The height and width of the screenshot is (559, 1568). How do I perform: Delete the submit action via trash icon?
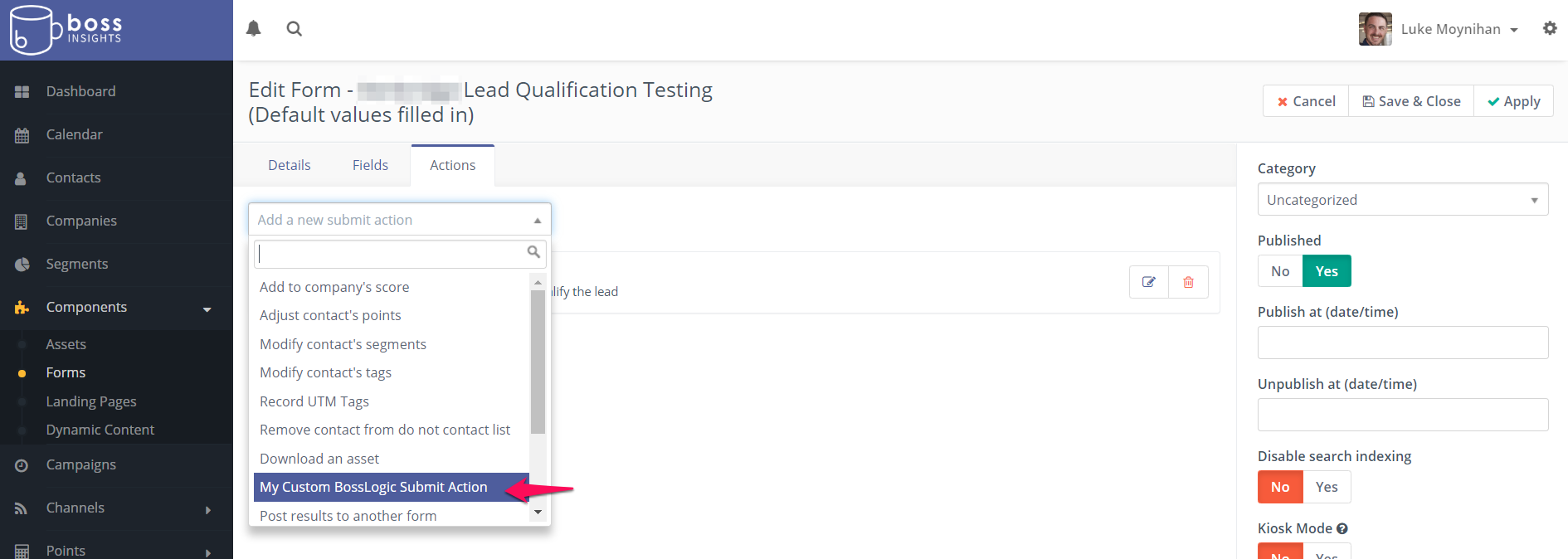(1188, 282)
